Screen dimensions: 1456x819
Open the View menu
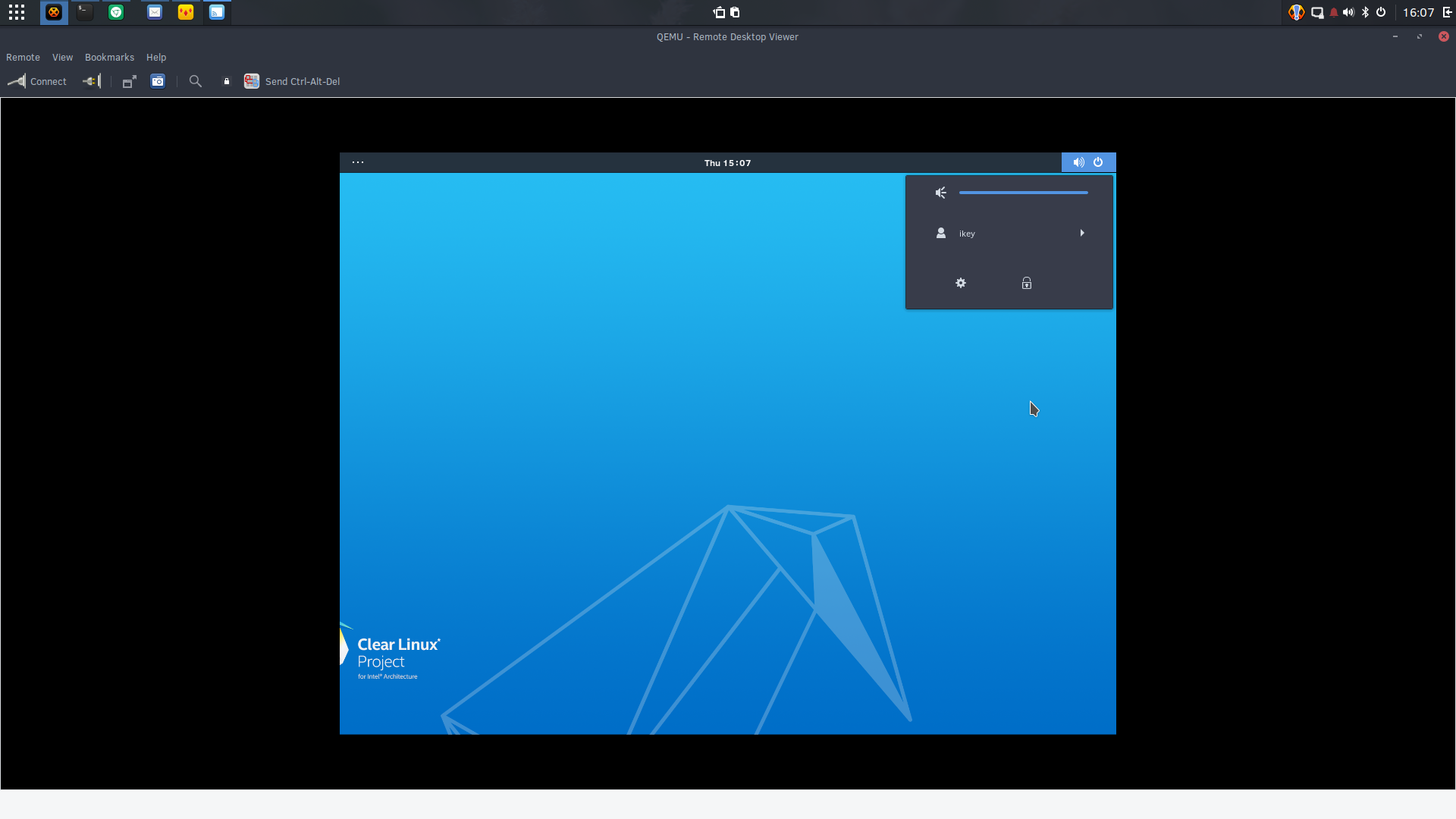(62, 58)
